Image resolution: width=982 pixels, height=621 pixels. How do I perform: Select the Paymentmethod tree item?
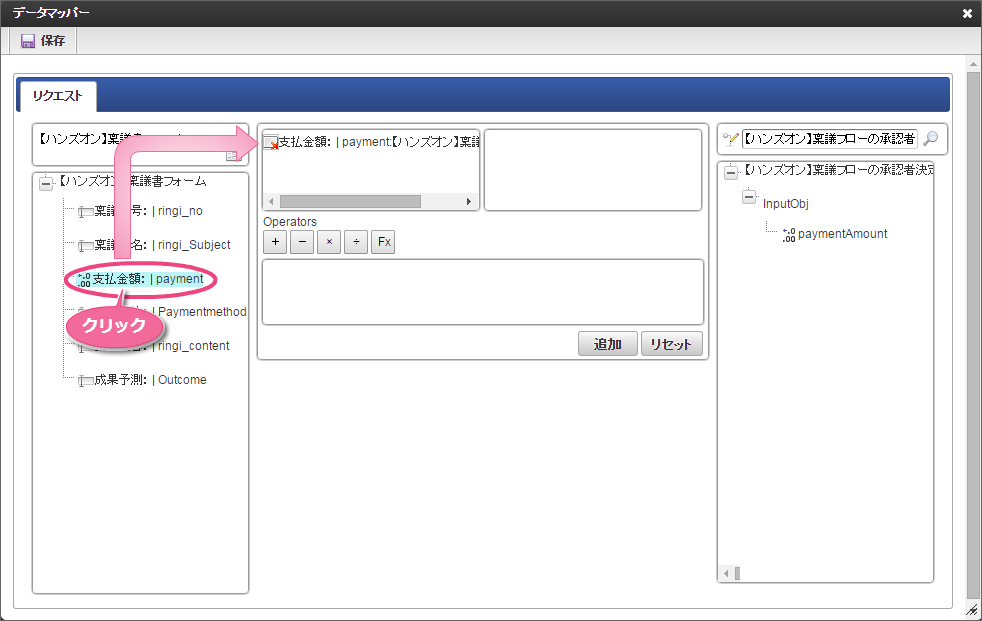pos(202,312)
